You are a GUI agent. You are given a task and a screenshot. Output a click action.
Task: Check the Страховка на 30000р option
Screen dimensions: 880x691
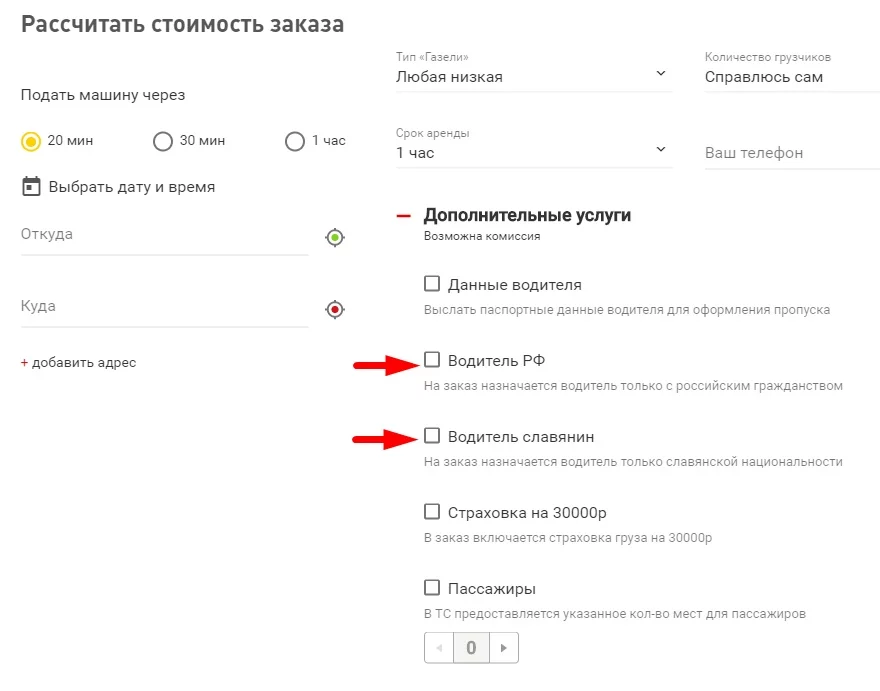432,512
